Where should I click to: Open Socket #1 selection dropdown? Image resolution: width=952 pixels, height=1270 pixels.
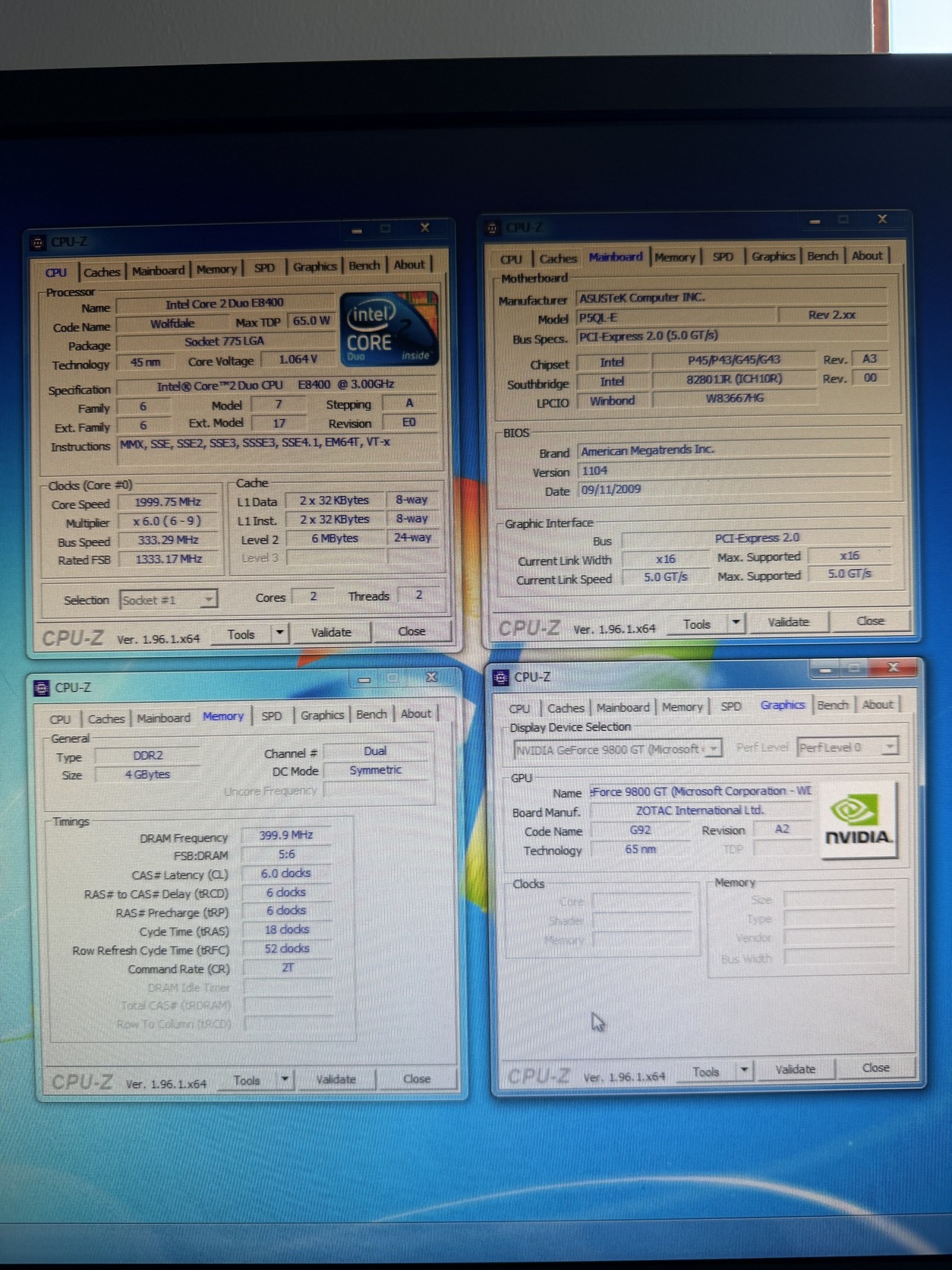[x=169, y=600]
